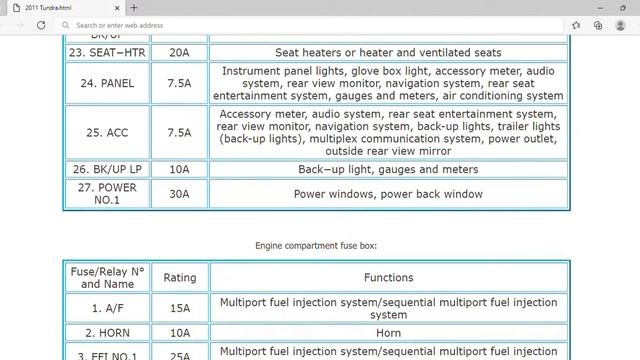Click the 10A rating for HORN
Image resolution: width=640 pixels, height=360 pixels.
(x=180, y=333)
